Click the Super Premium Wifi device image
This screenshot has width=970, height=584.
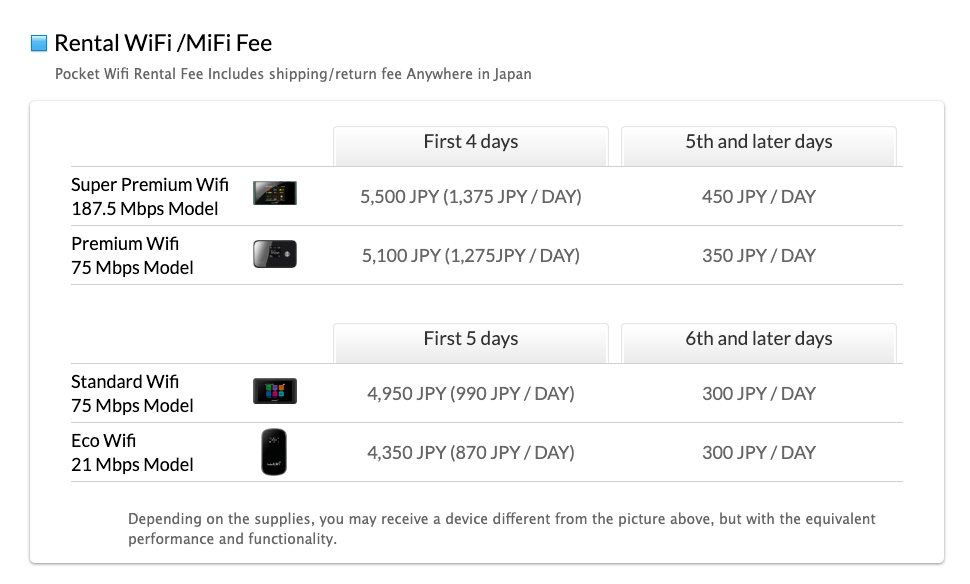click(x=275, y=193)
